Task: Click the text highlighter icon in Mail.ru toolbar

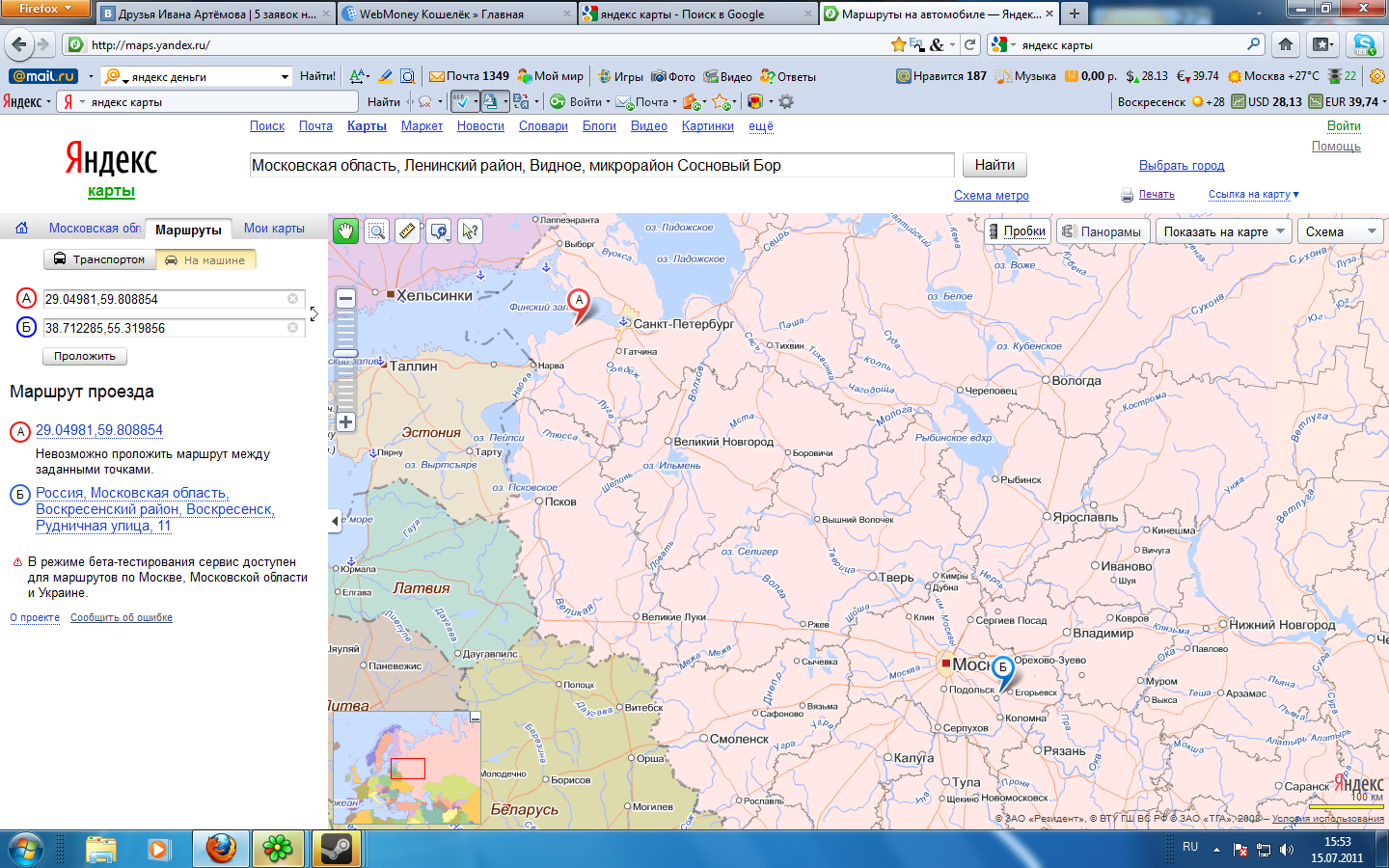Action: click(x=385, y=76)
